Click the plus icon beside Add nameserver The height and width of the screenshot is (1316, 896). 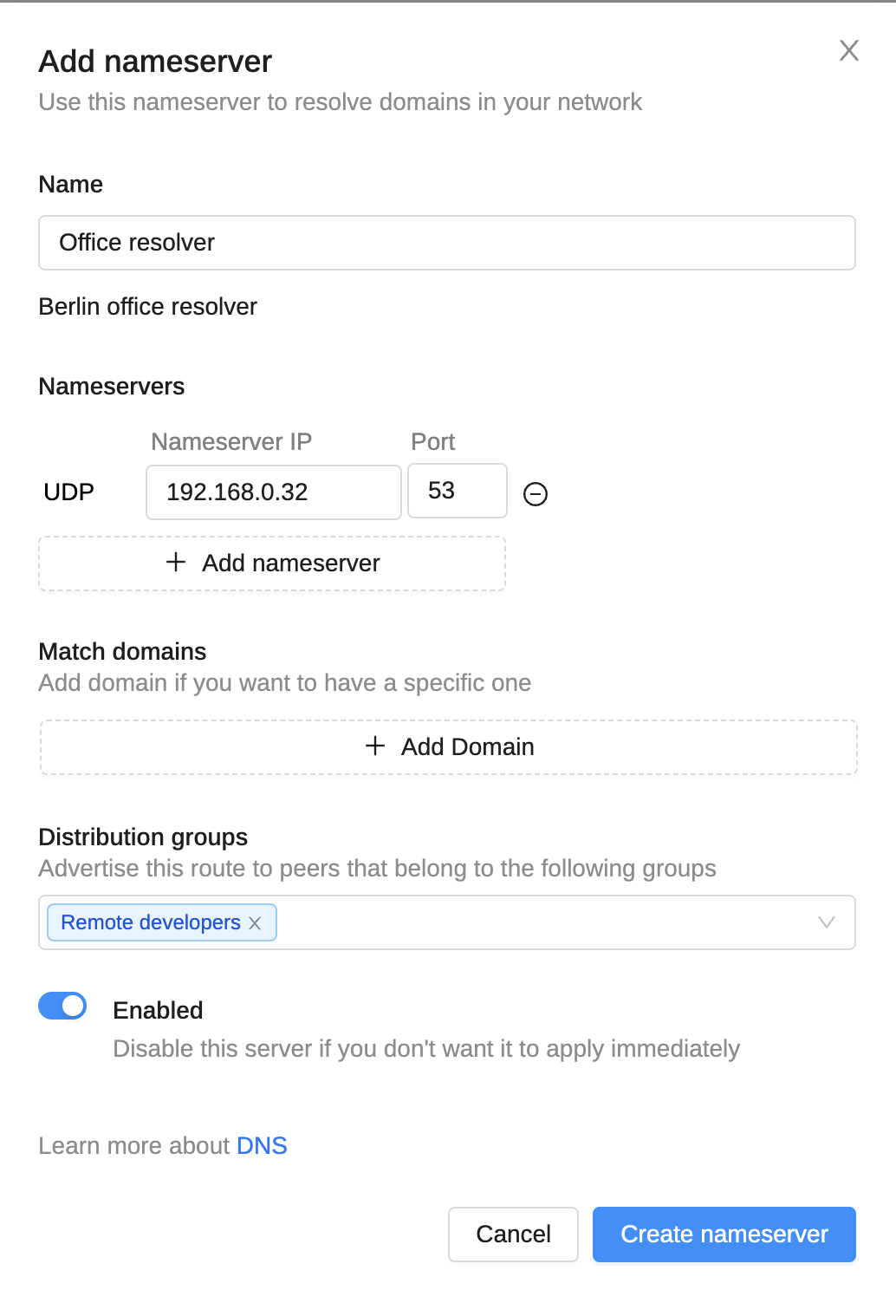[176, 563]
